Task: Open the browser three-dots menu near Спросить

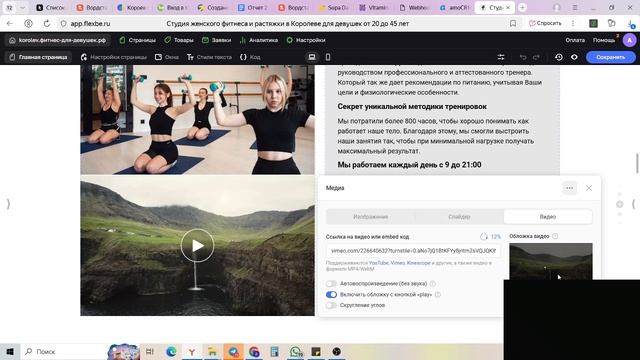Action: [573, 24]
